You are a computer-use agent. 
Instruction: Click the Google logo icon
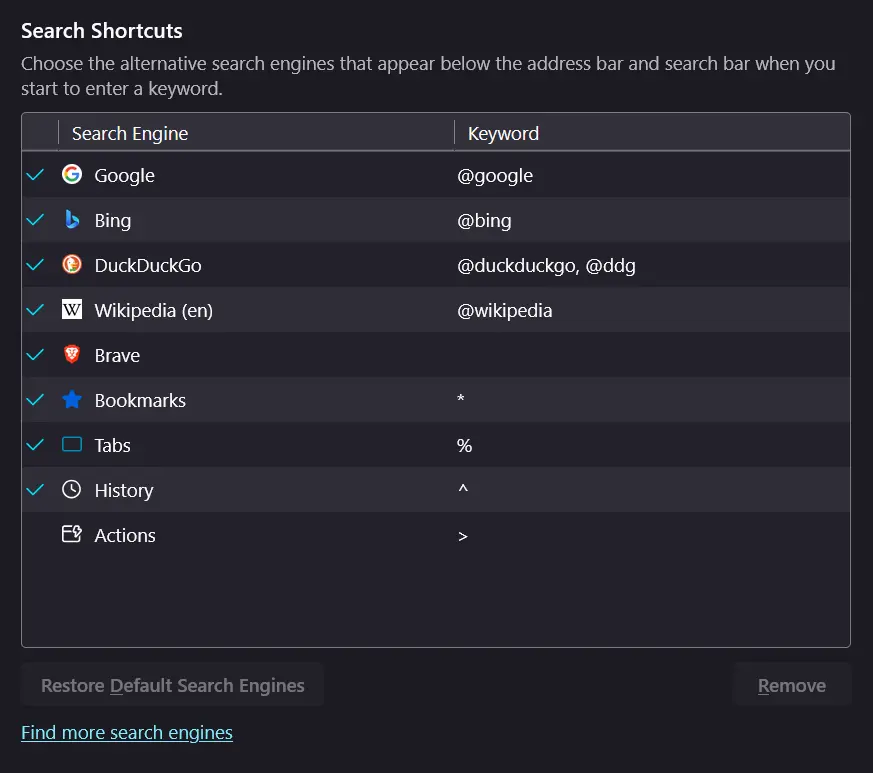pyautogui.click(x=71, y=175)
